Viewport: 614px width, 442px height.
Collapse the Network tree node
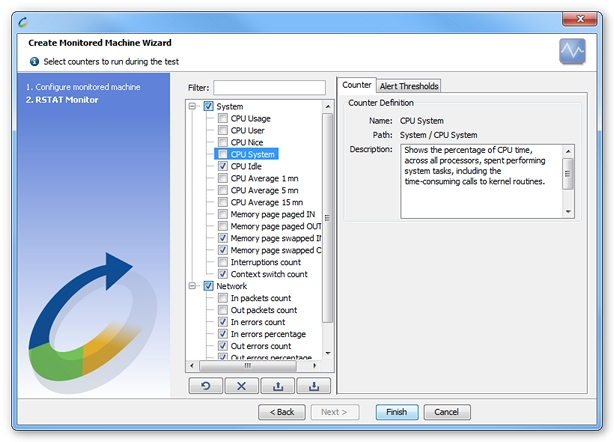pyautogui.click(x=192, y=286)
